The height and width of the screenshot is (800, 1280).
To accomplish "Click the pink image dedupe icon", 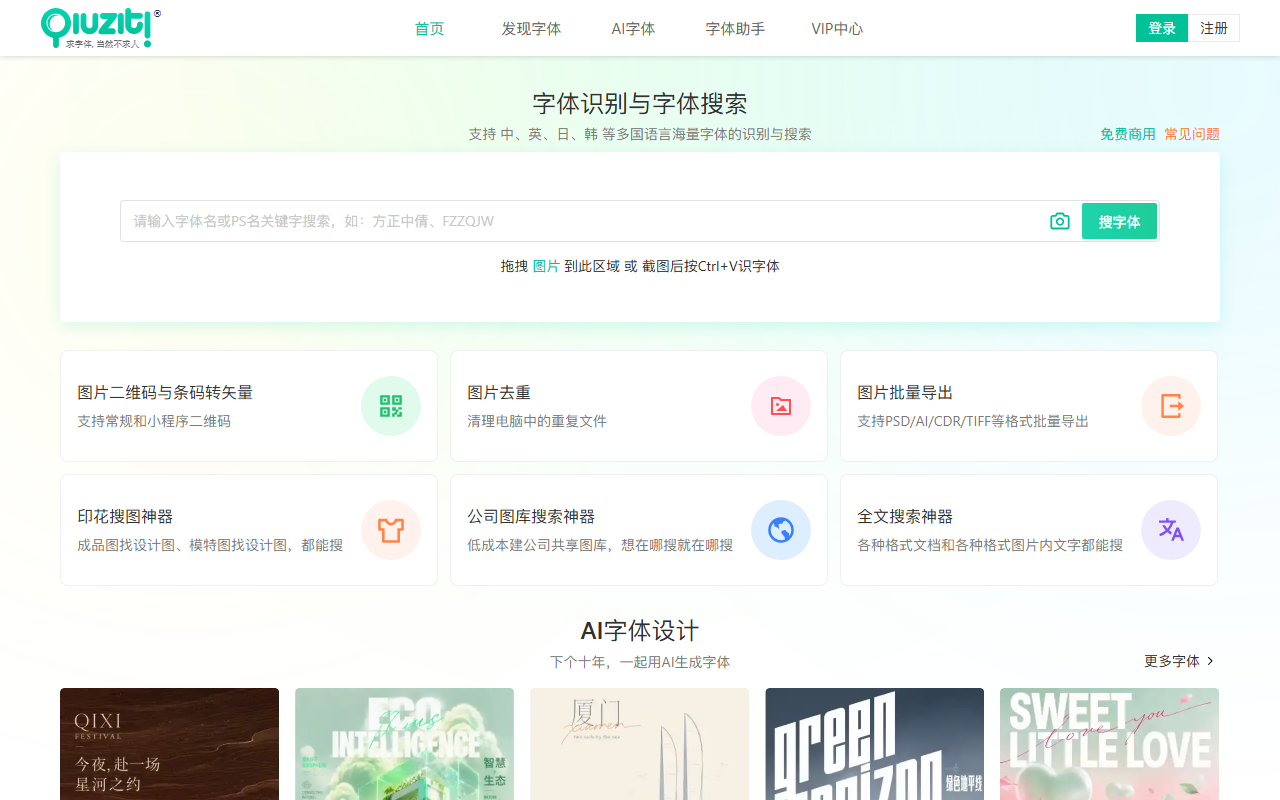I will (x=781, y=406).
